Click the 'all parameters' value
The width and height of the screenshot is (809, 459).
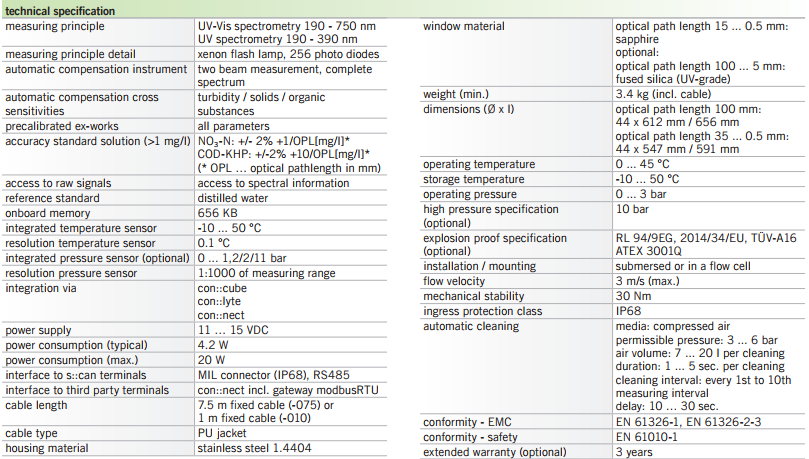pos(233,126)
